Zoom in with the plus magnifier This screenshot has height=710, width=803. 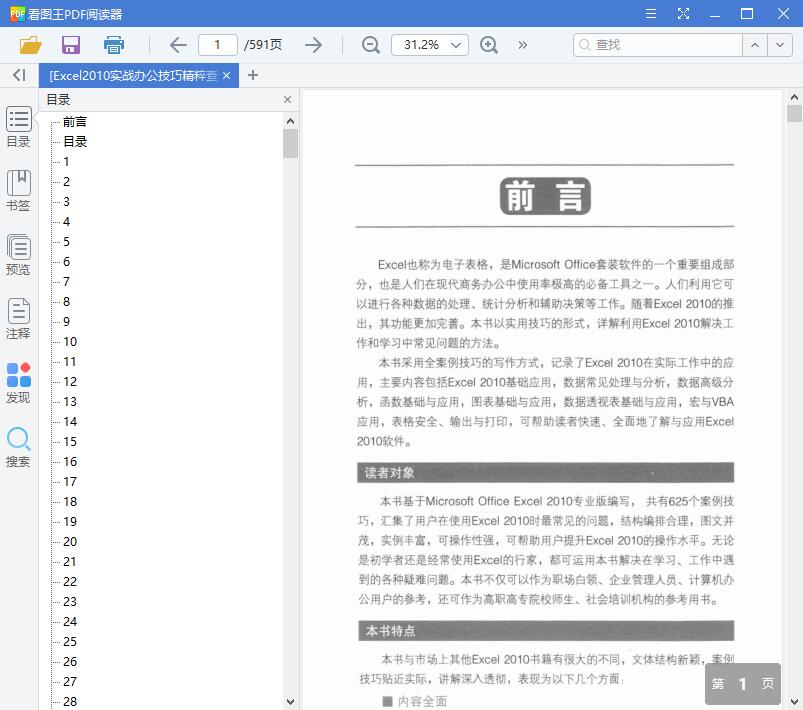click(x=489, y=45)
